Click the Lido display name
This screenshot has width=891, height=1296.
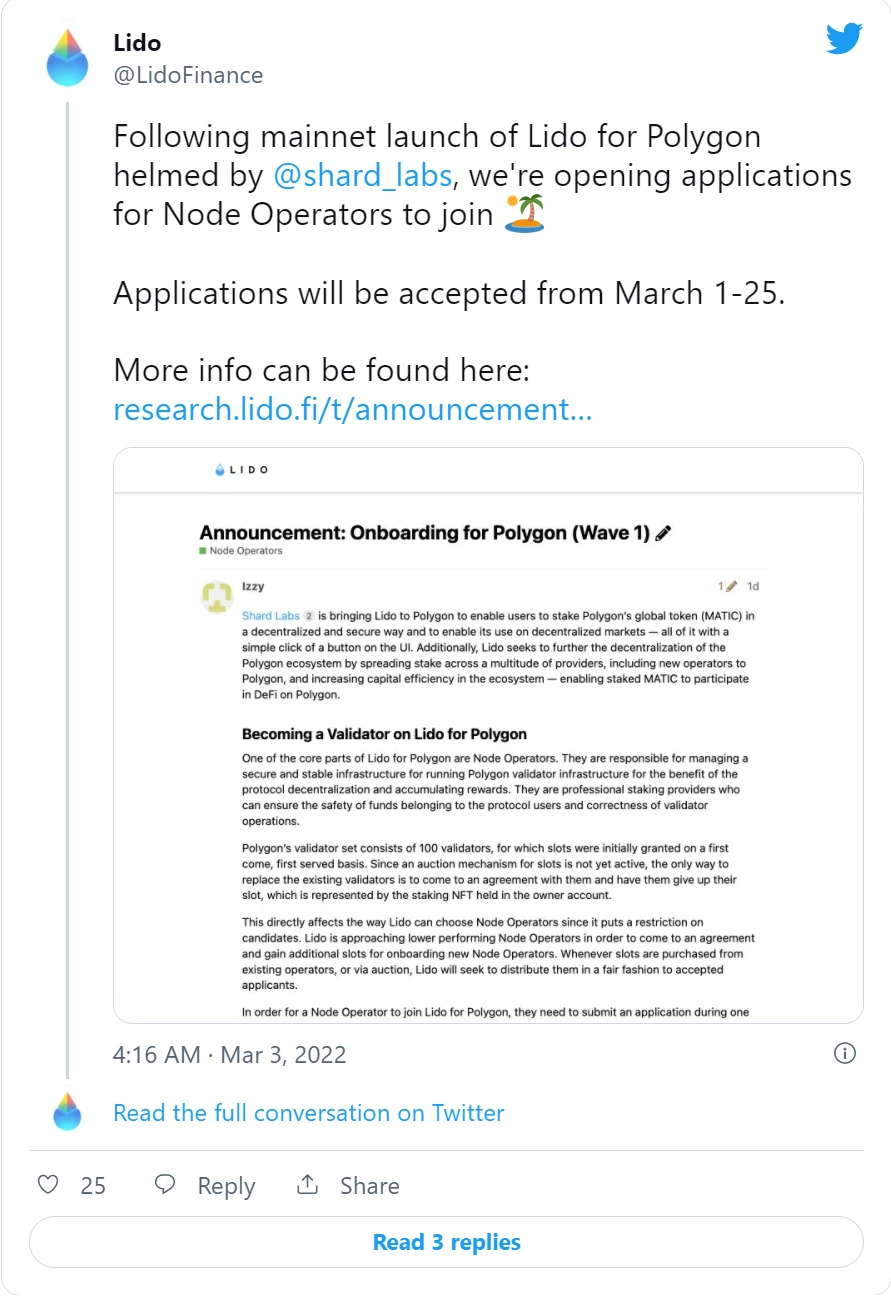[137, 43]
